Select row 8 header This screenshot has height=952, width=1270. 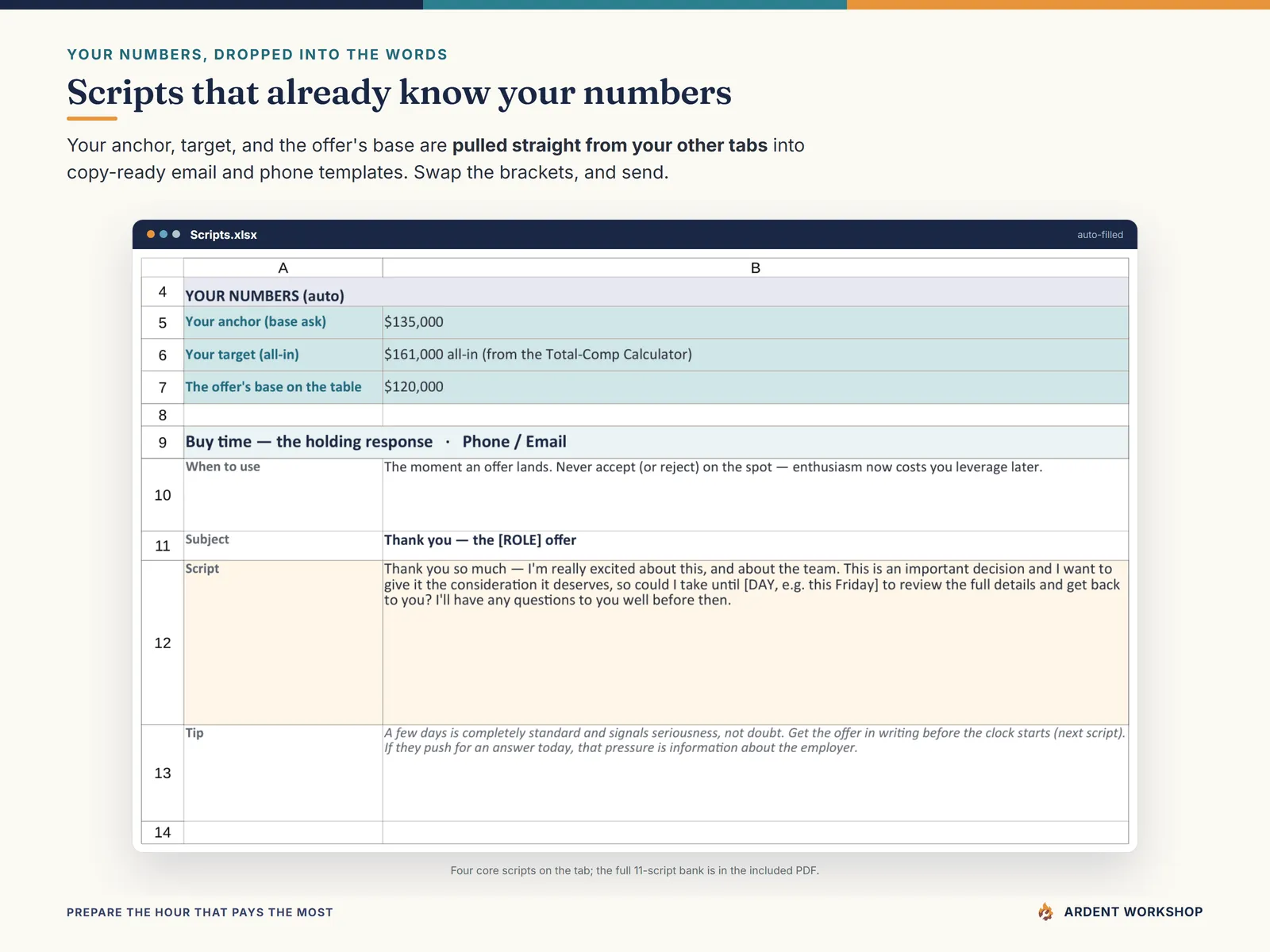point(163,415)
